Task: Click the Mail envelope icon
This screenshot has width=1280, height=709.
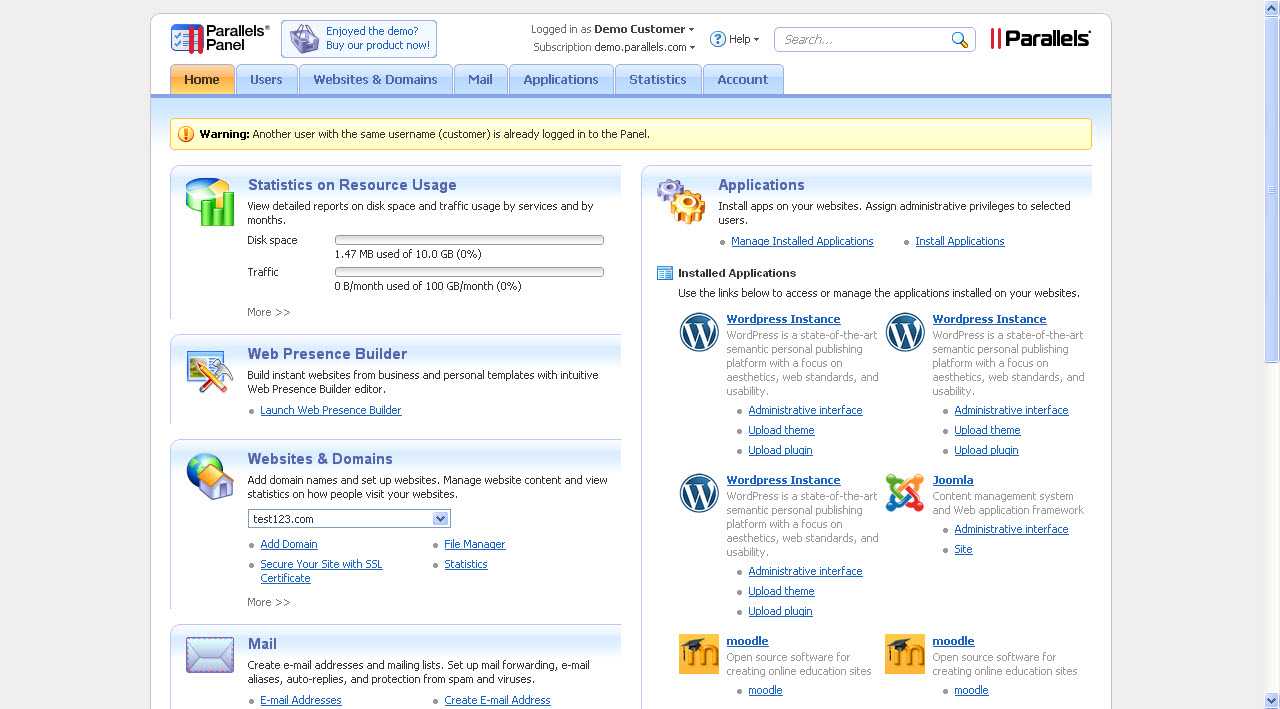Action: [x=210, y=655]
